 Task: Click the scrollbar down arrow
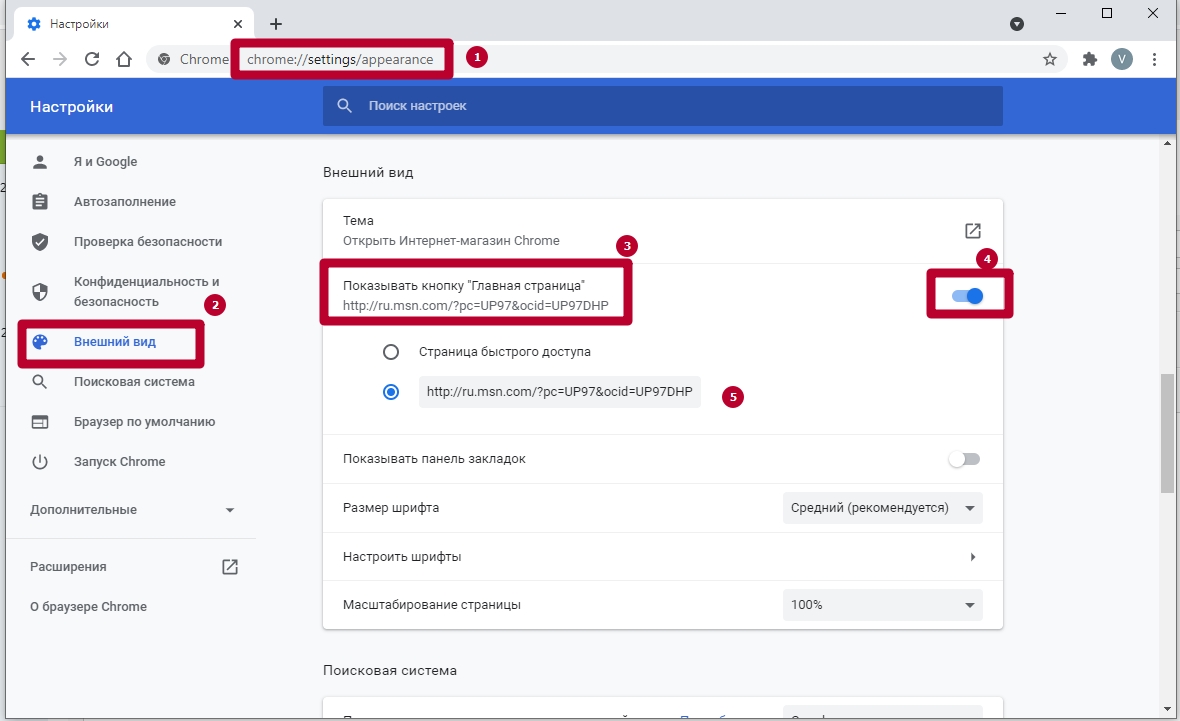[x=1167, y=709]
